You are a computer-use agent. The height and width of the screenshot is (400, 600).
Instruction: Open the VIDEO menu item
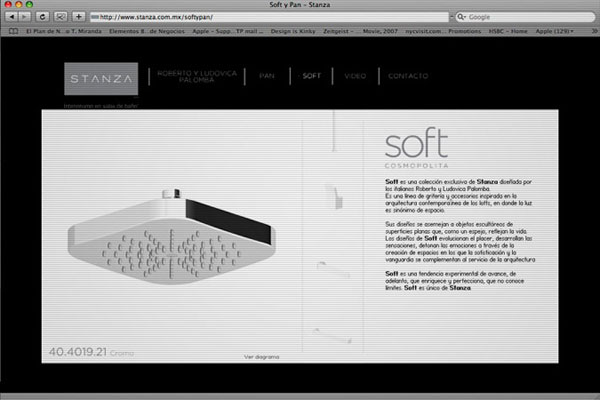point(355,76)
